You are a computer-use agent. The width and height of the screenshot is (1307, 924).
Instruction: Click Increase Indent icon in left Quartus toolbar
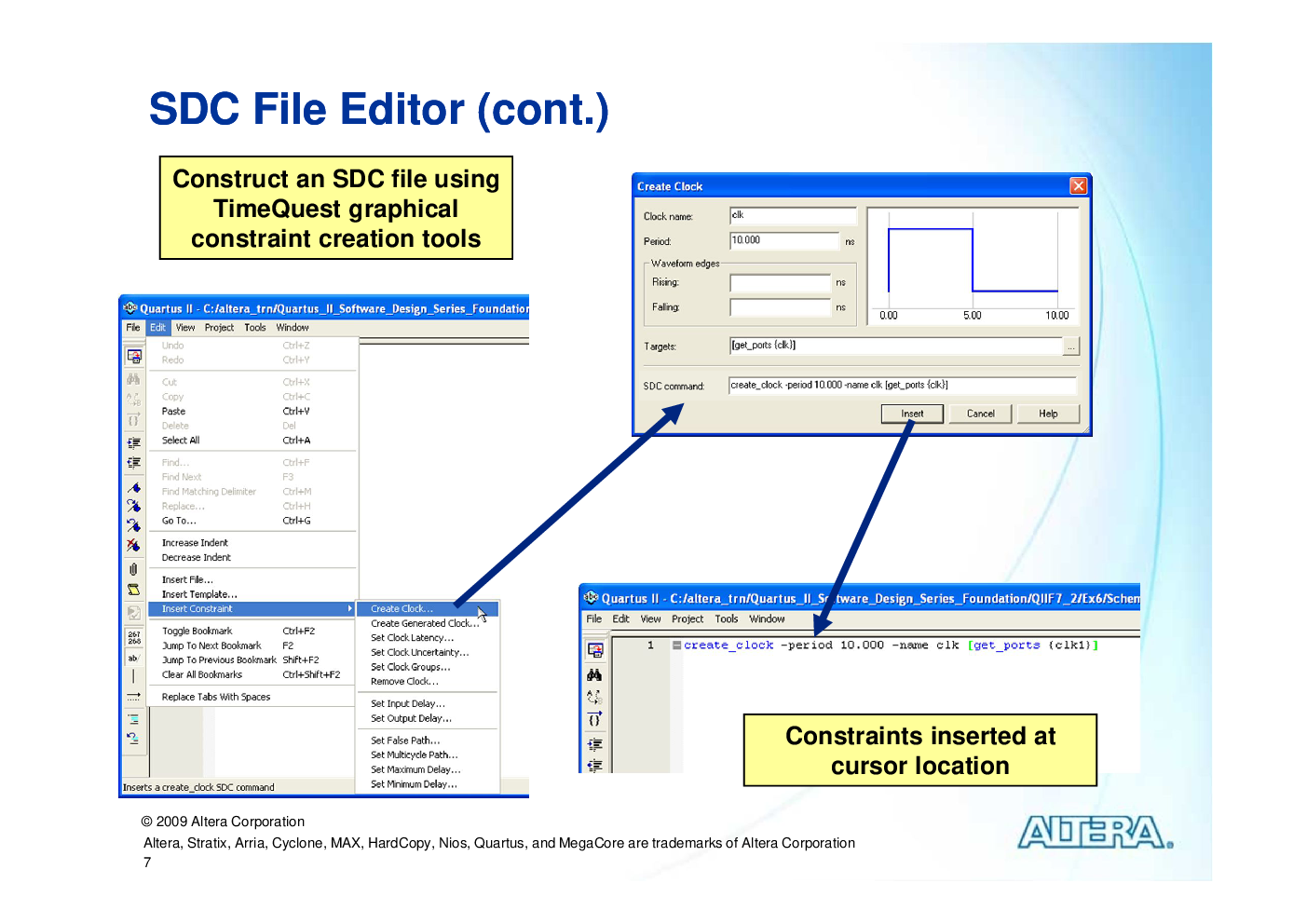(x=134, y=442)
